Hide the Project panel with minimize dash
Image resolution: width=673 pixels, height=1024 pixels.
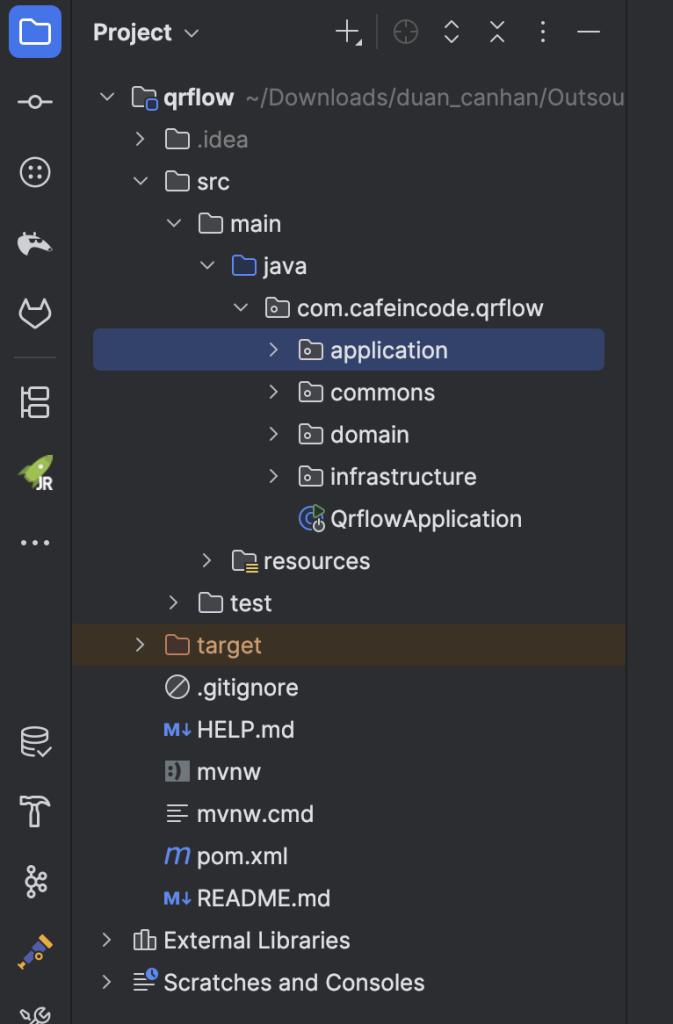click(589, 33)
